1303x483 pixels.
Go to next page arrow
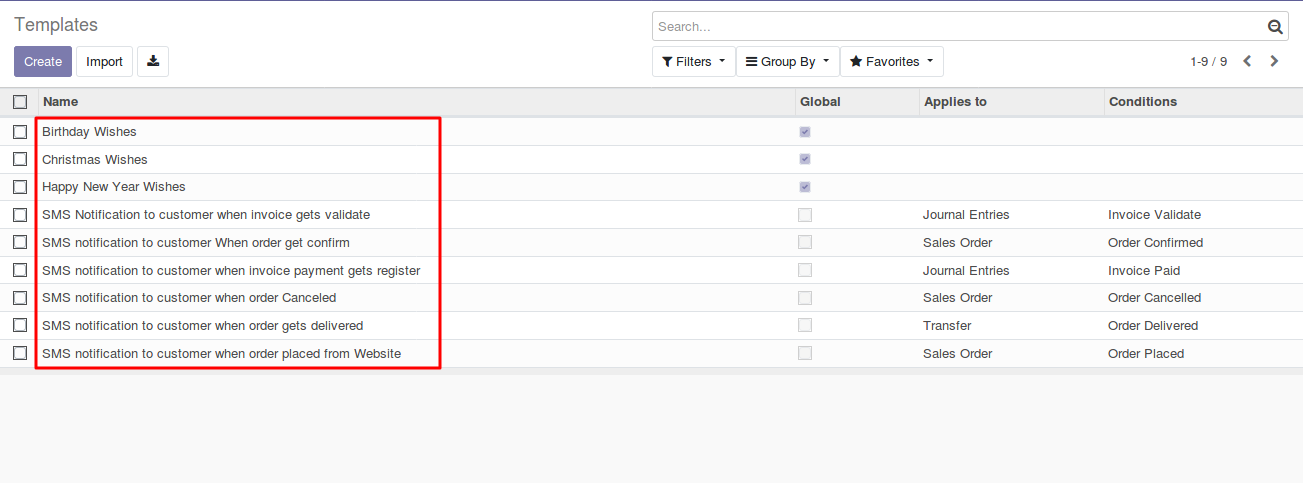coord(1274,61)
